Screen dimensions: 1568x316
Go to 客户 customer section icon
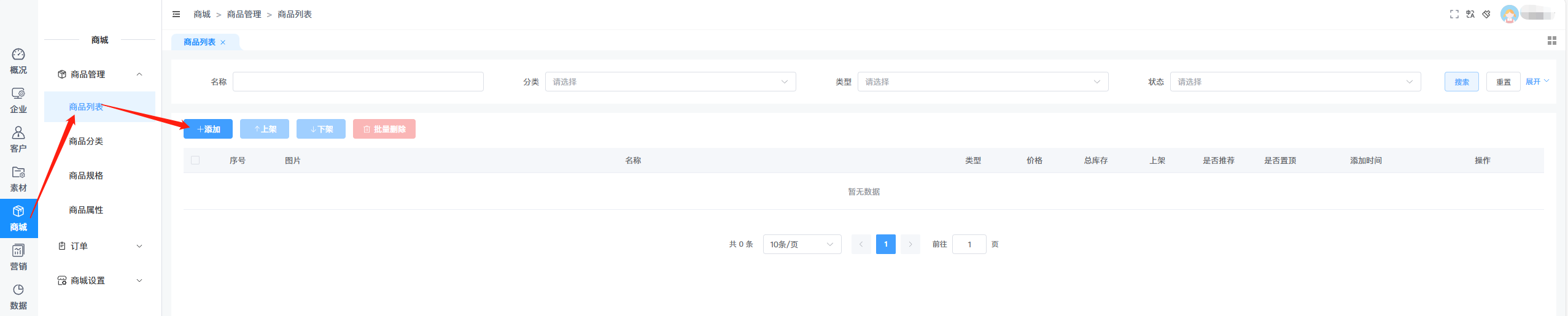point(18,139)
